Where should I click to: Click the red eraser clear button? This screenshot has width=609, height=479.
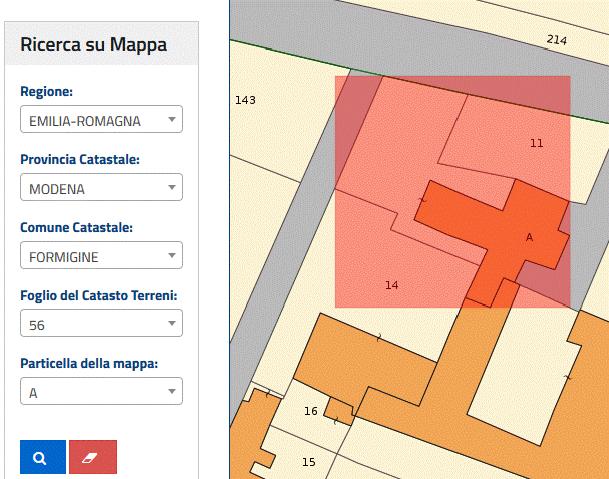(93, 457)
